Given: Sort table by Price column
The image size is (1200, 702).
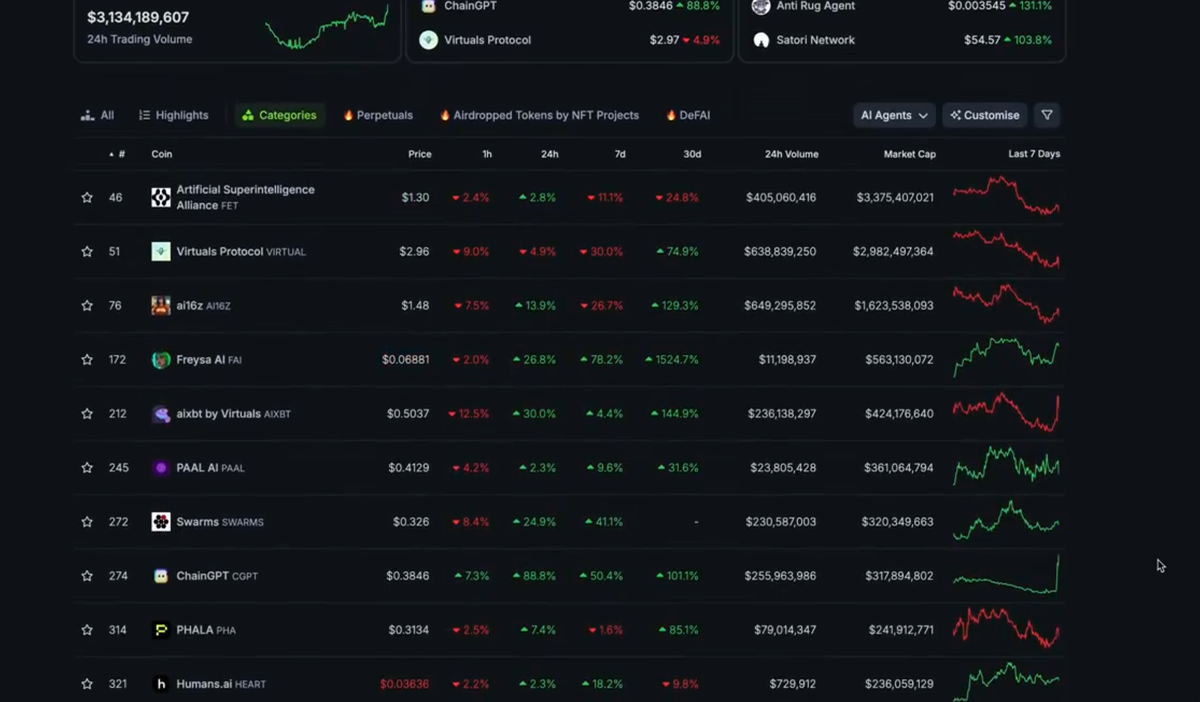Looking at the screenshot, I should point(420,154).
